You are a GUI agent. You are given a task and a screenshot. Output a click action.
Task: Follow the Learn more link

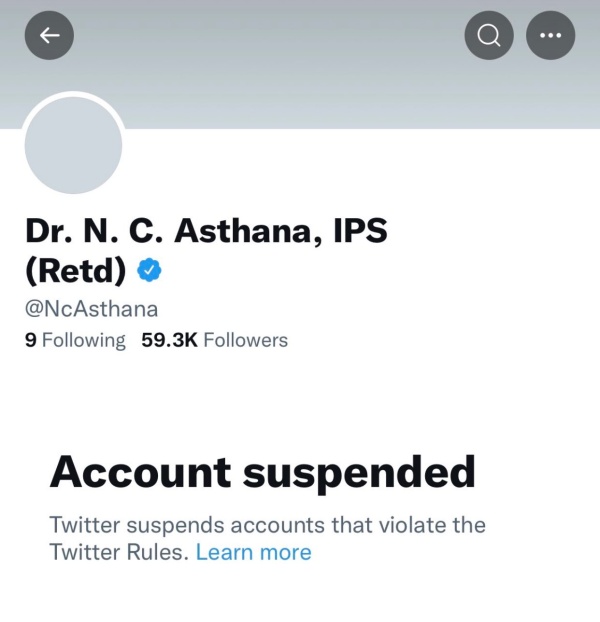coord(253,552)
